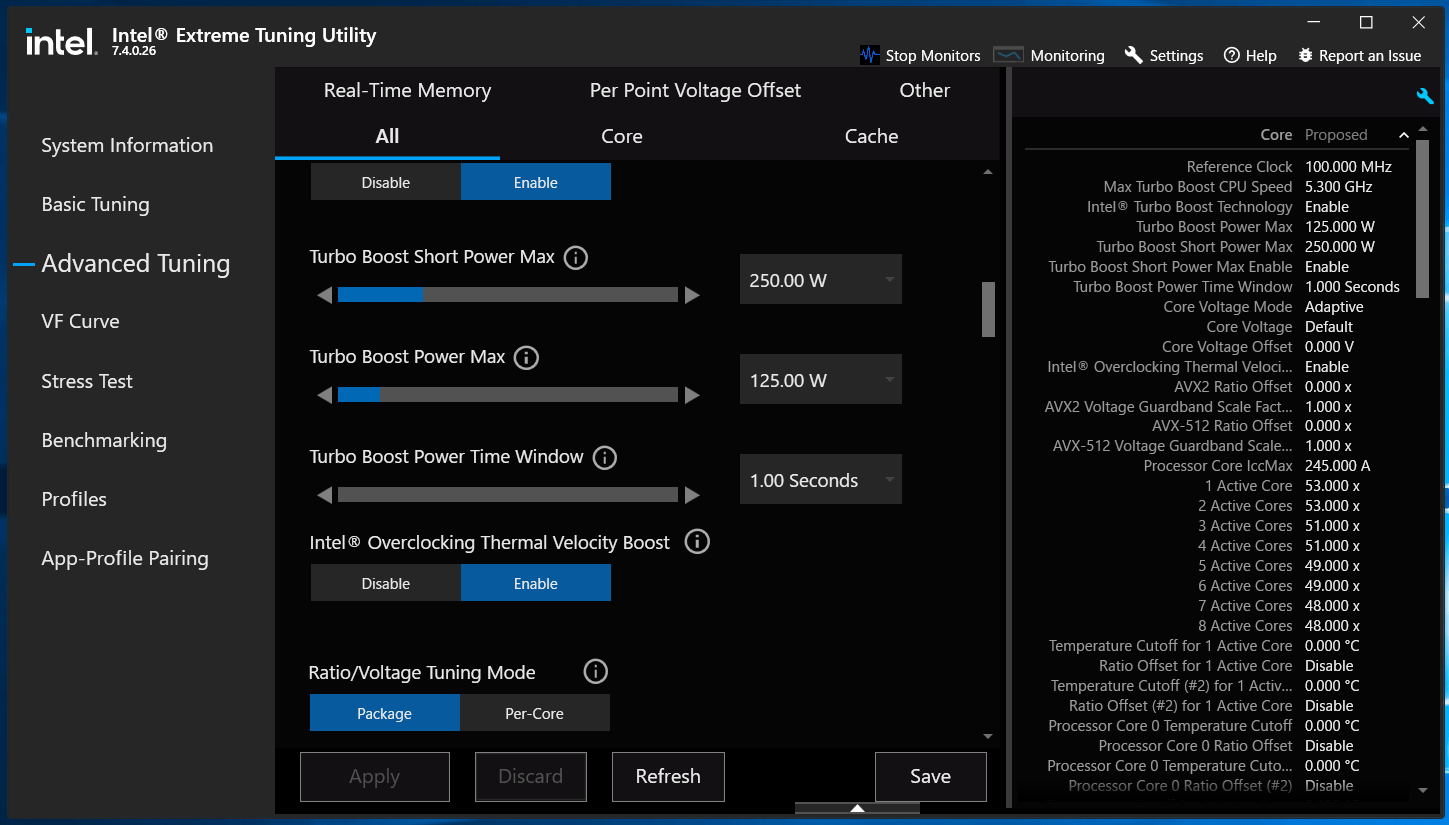Open VF Curve page
The image size is (1449, 825).
[80, 322]
